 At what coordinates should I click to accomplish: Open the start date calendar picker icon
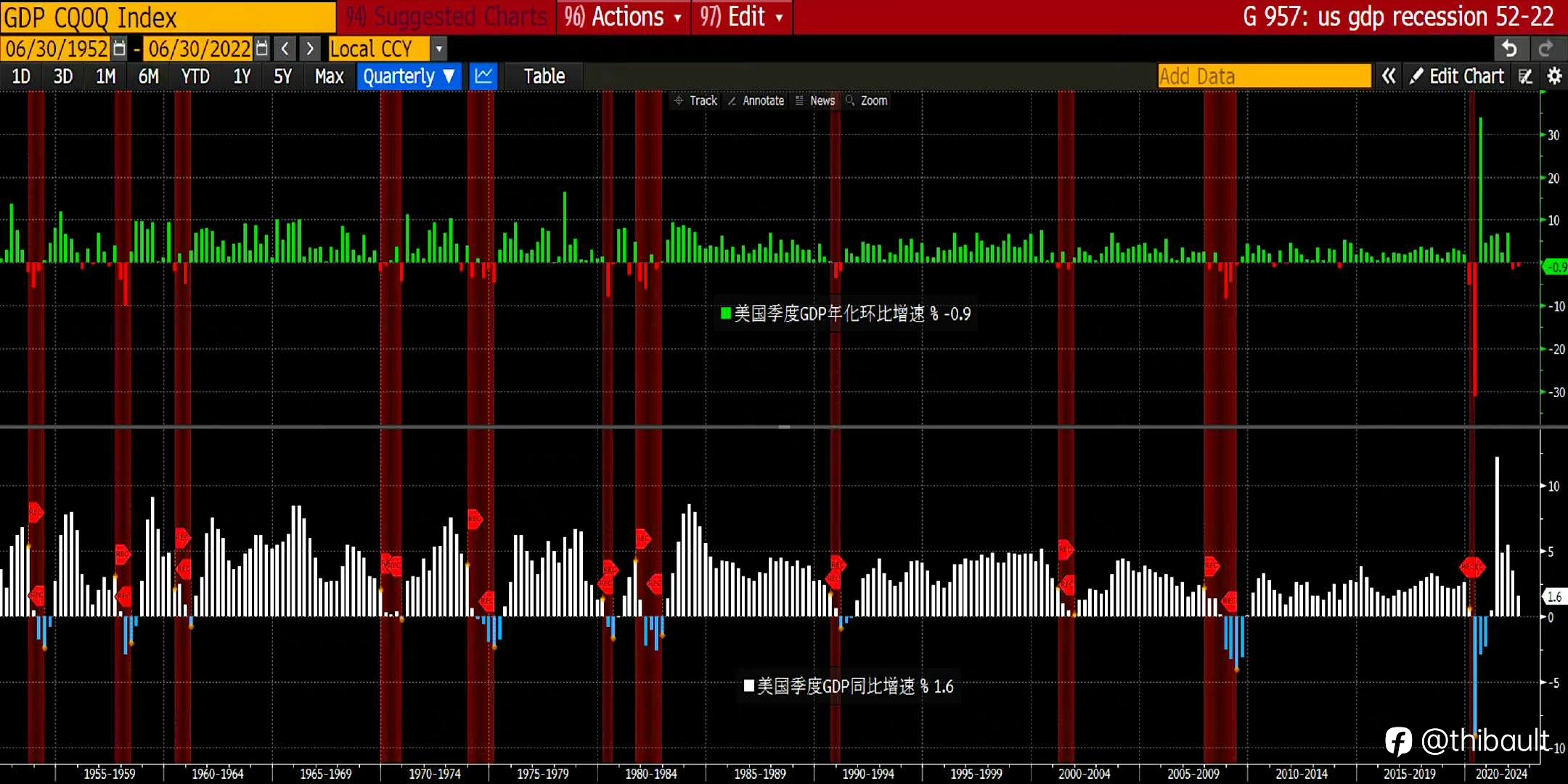pos(120,49)
